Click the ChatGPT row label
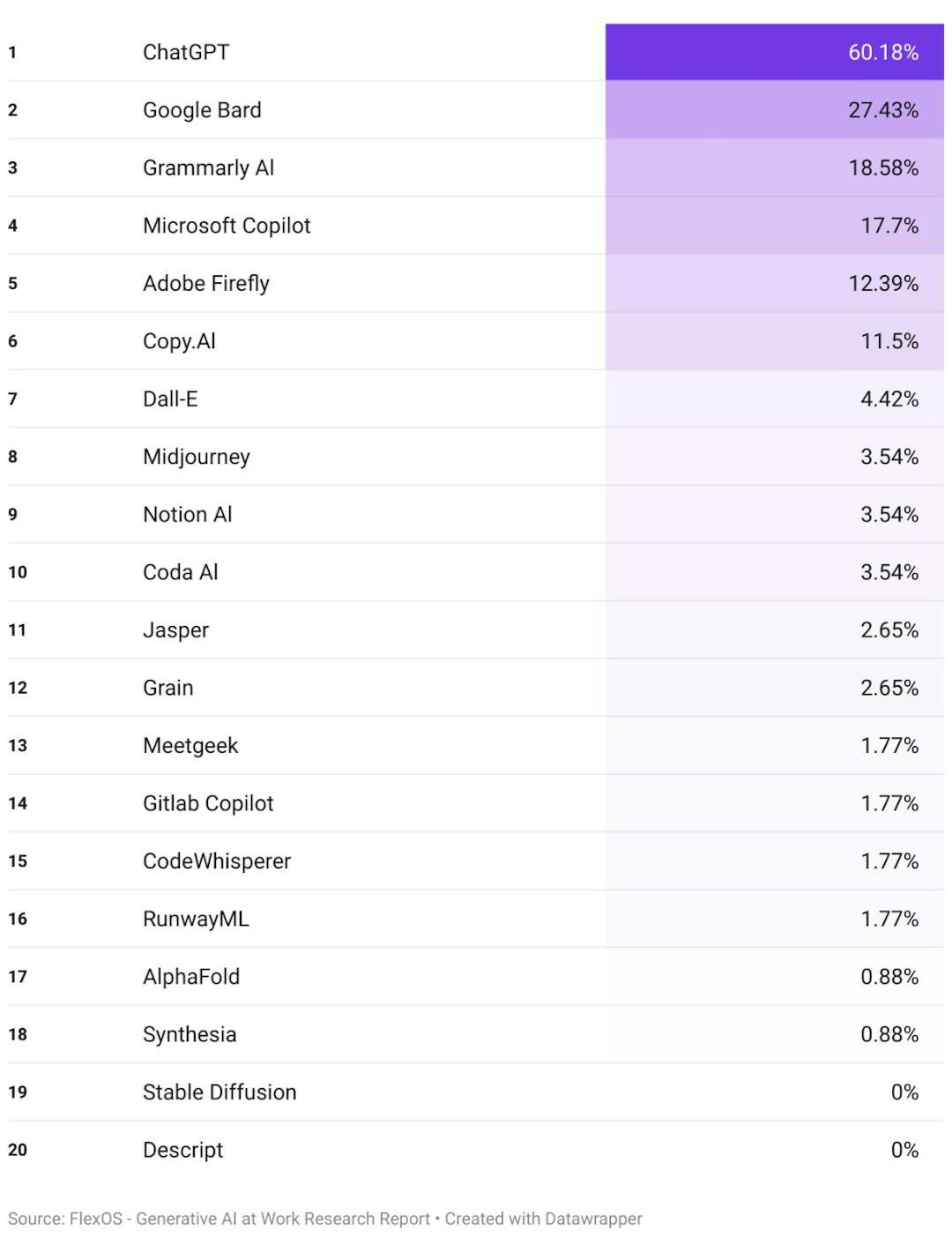The image size is (952, 1237). [186, 52]
